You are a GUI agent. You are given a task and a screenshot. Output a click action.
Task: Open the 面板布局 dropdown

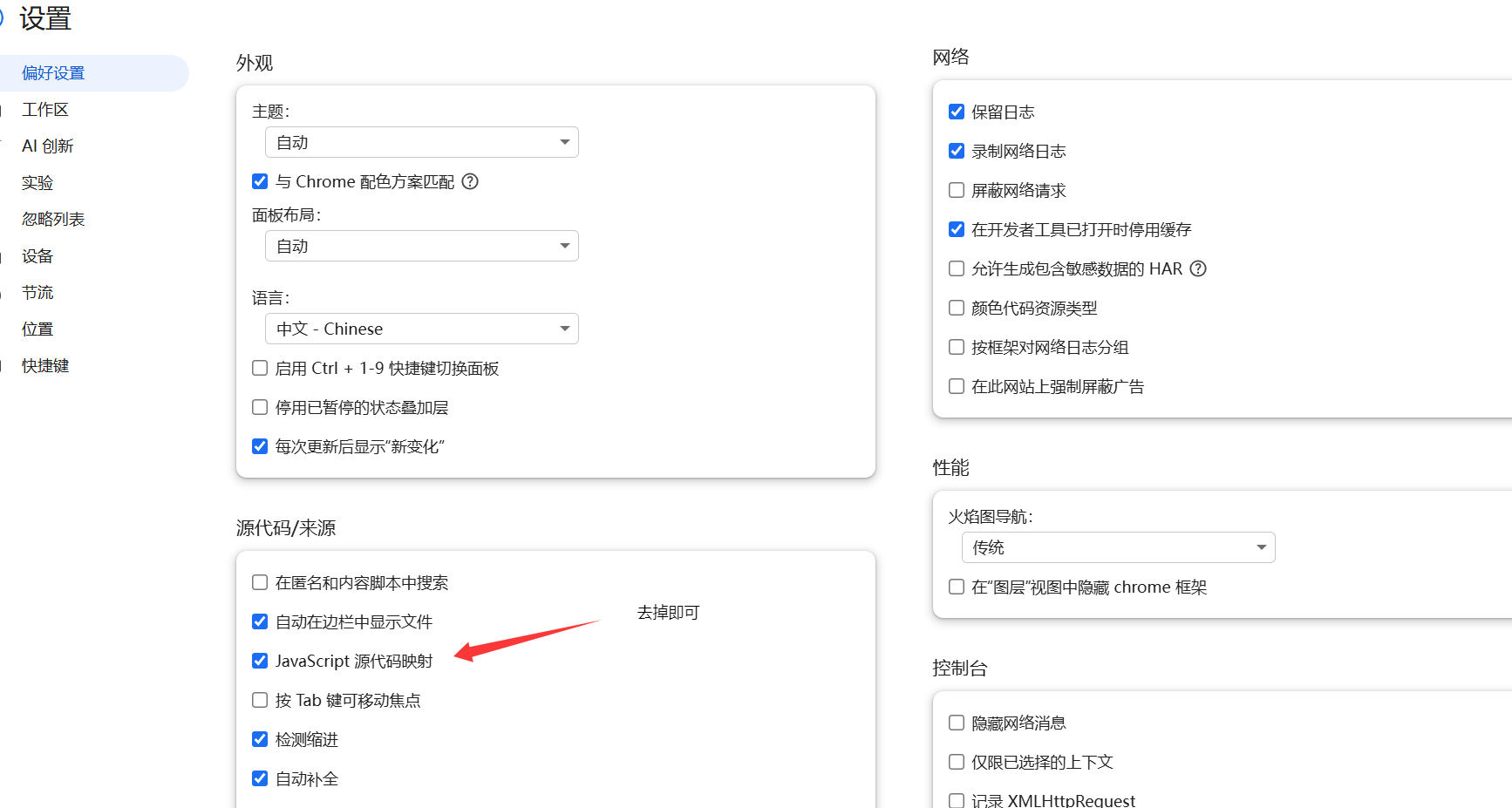point(422,246)
